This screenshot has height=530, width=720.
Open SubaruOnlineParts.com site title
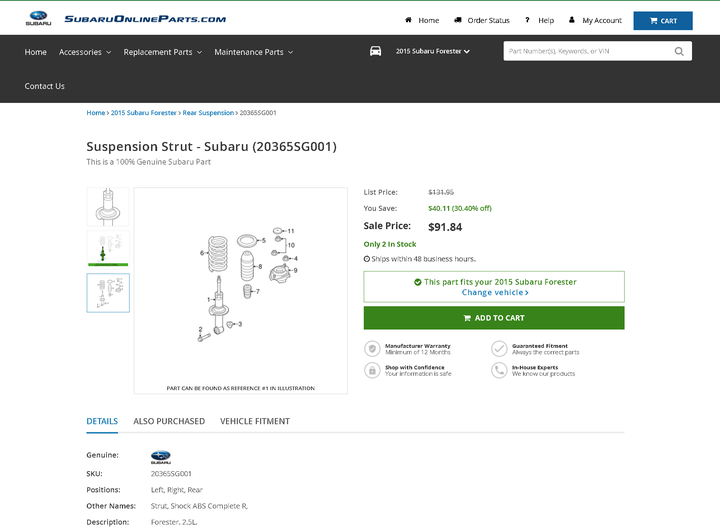coord(145,19)
